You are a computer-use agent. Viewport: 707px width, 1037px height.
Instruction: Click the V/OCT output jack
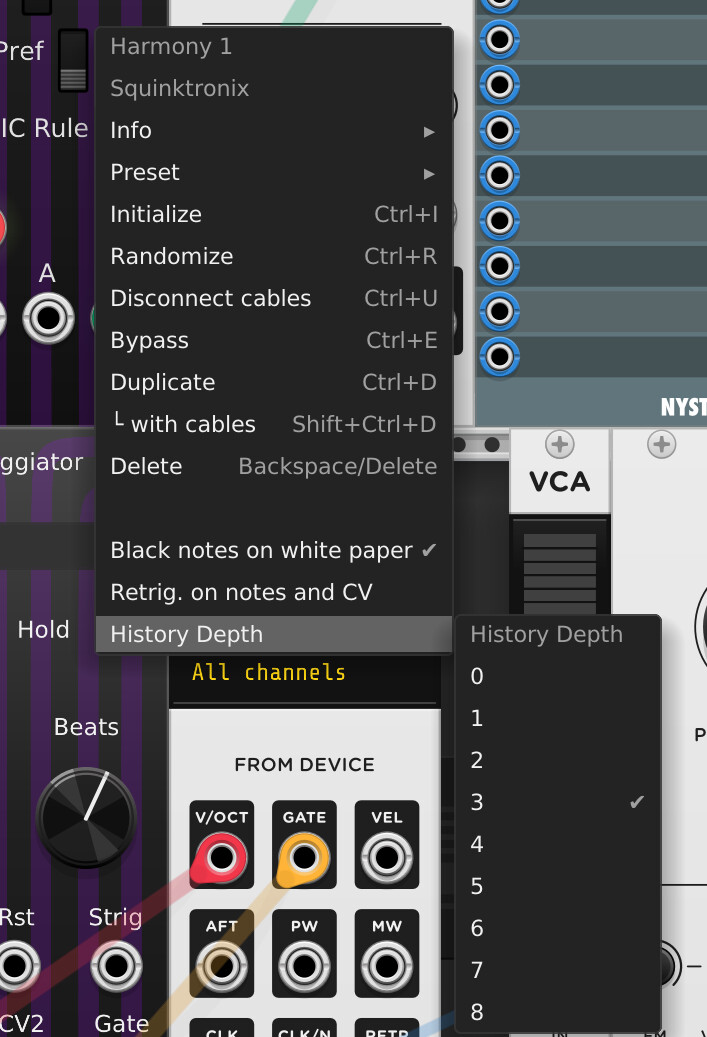[222, 858]
